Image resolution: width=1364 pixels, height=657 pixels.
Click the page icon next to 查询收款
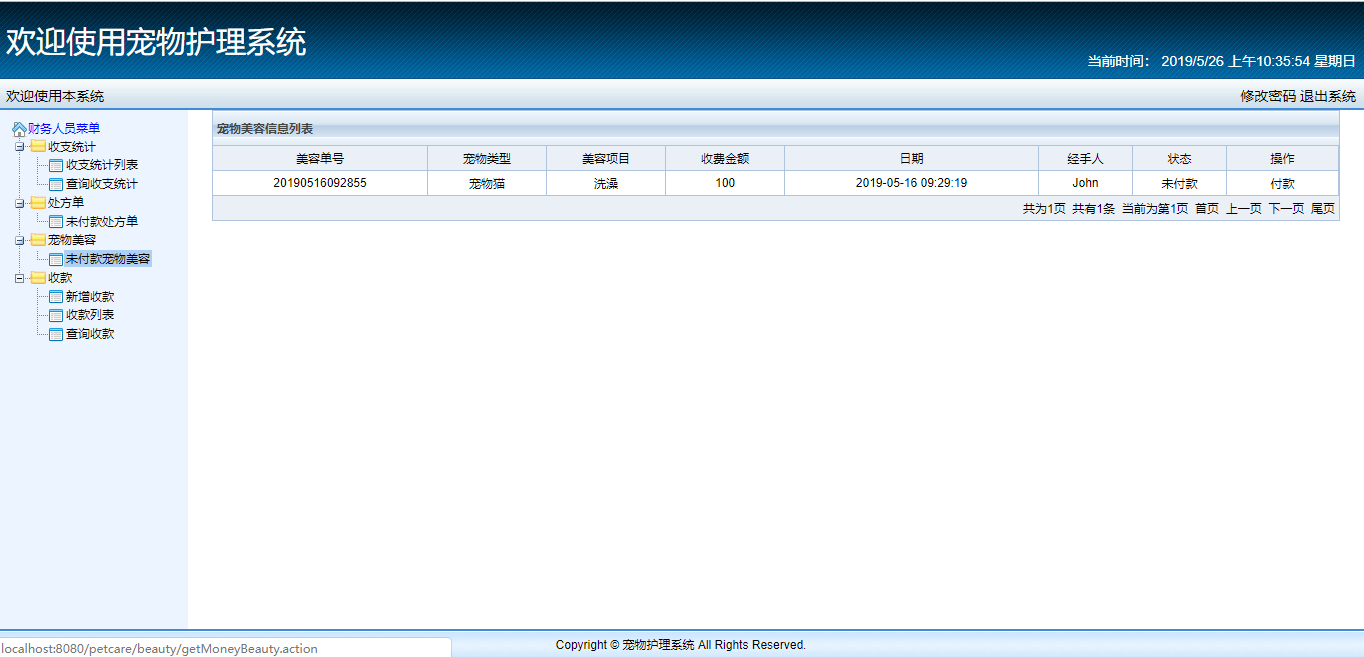(56, 334)
